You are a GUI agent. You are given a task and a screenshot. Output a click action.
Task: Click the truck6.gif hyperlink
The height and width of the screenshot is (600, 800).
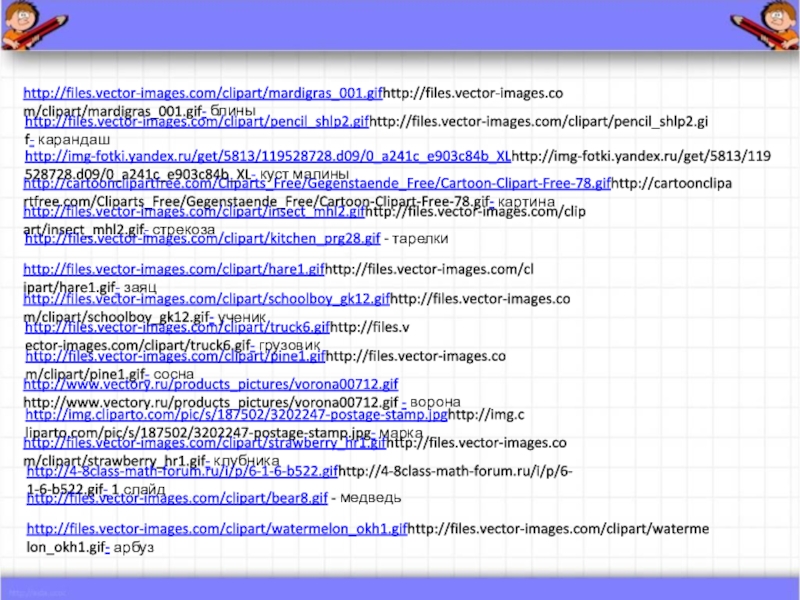[x=178, y=327]
